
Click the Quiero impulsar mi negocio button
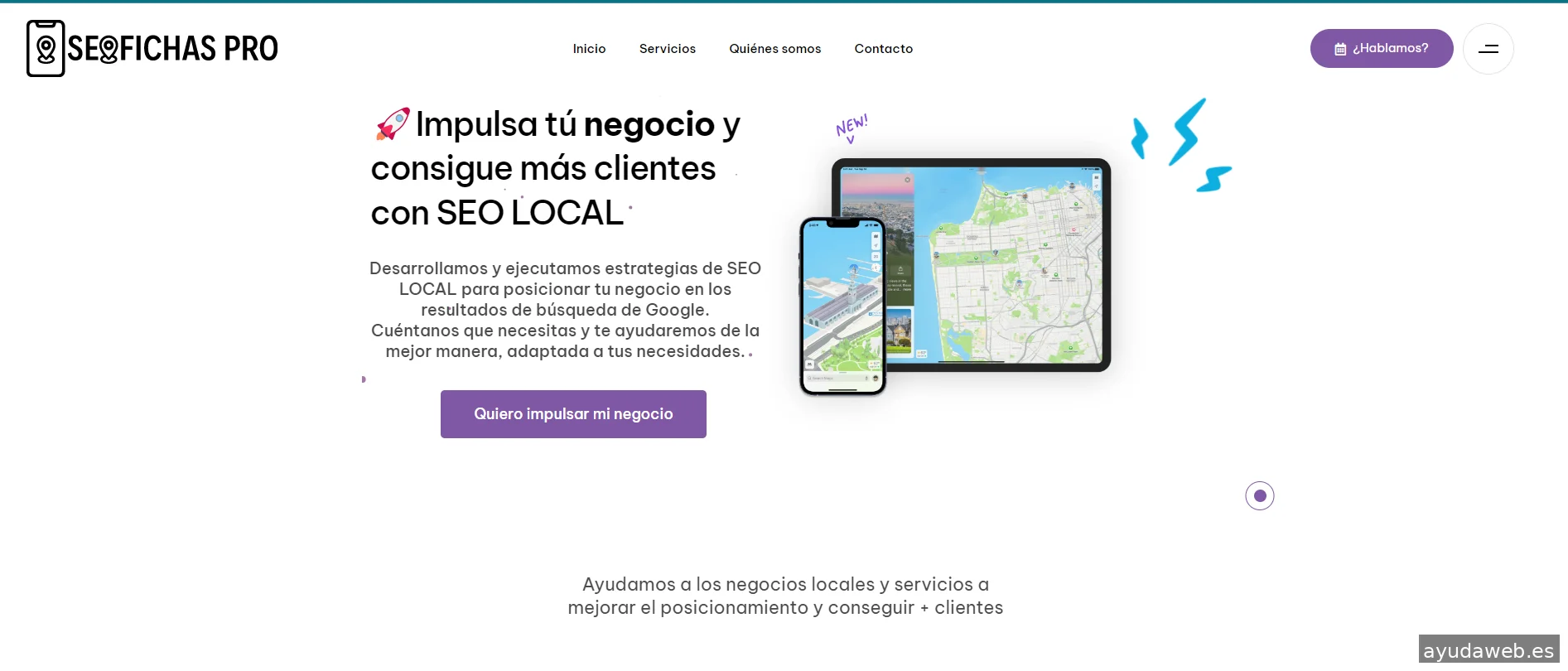pyautogui.click(x=573, y=414)
